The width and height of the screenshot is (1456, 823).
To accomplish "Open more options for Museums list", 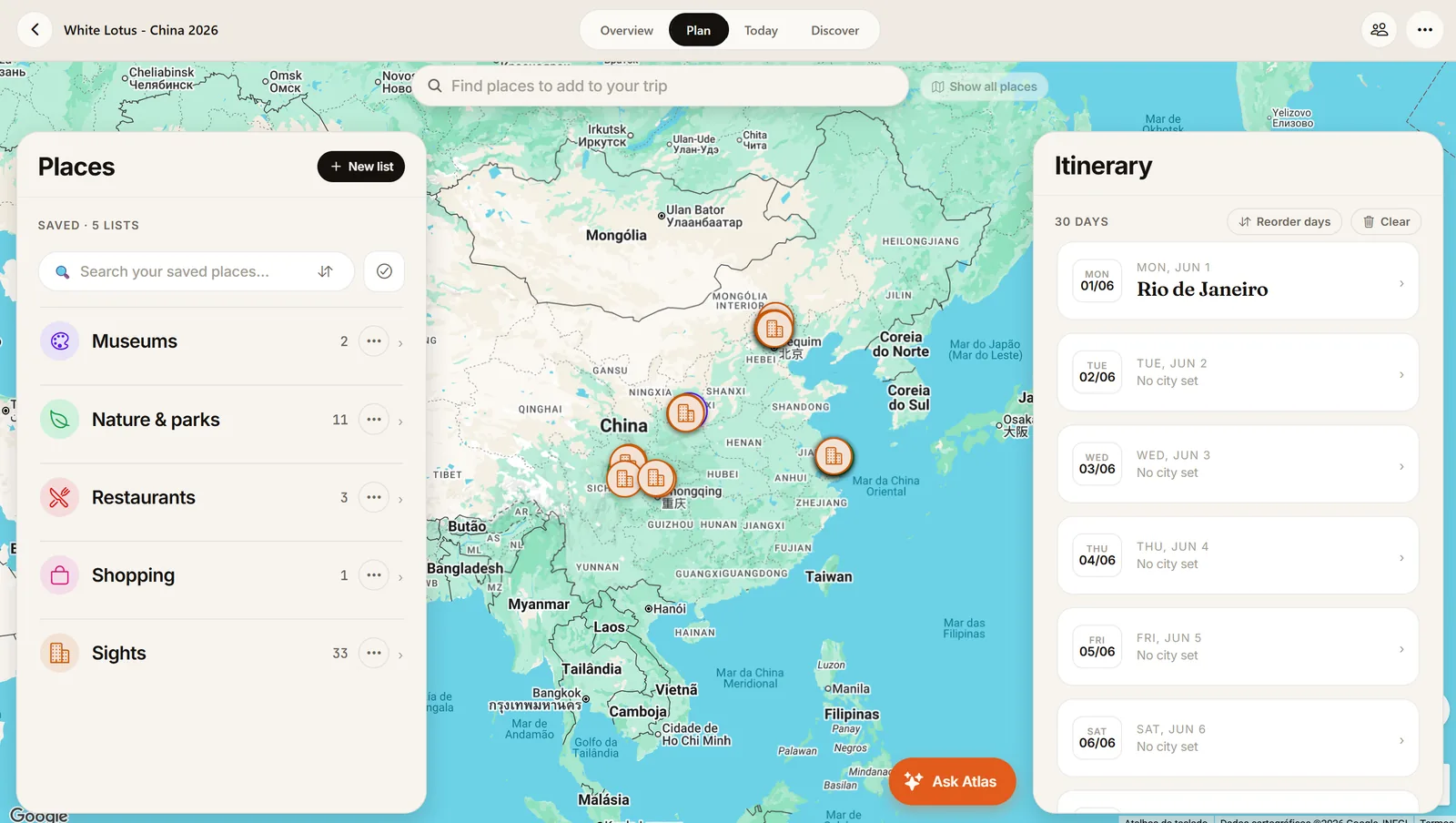I will tap(374, 341).
